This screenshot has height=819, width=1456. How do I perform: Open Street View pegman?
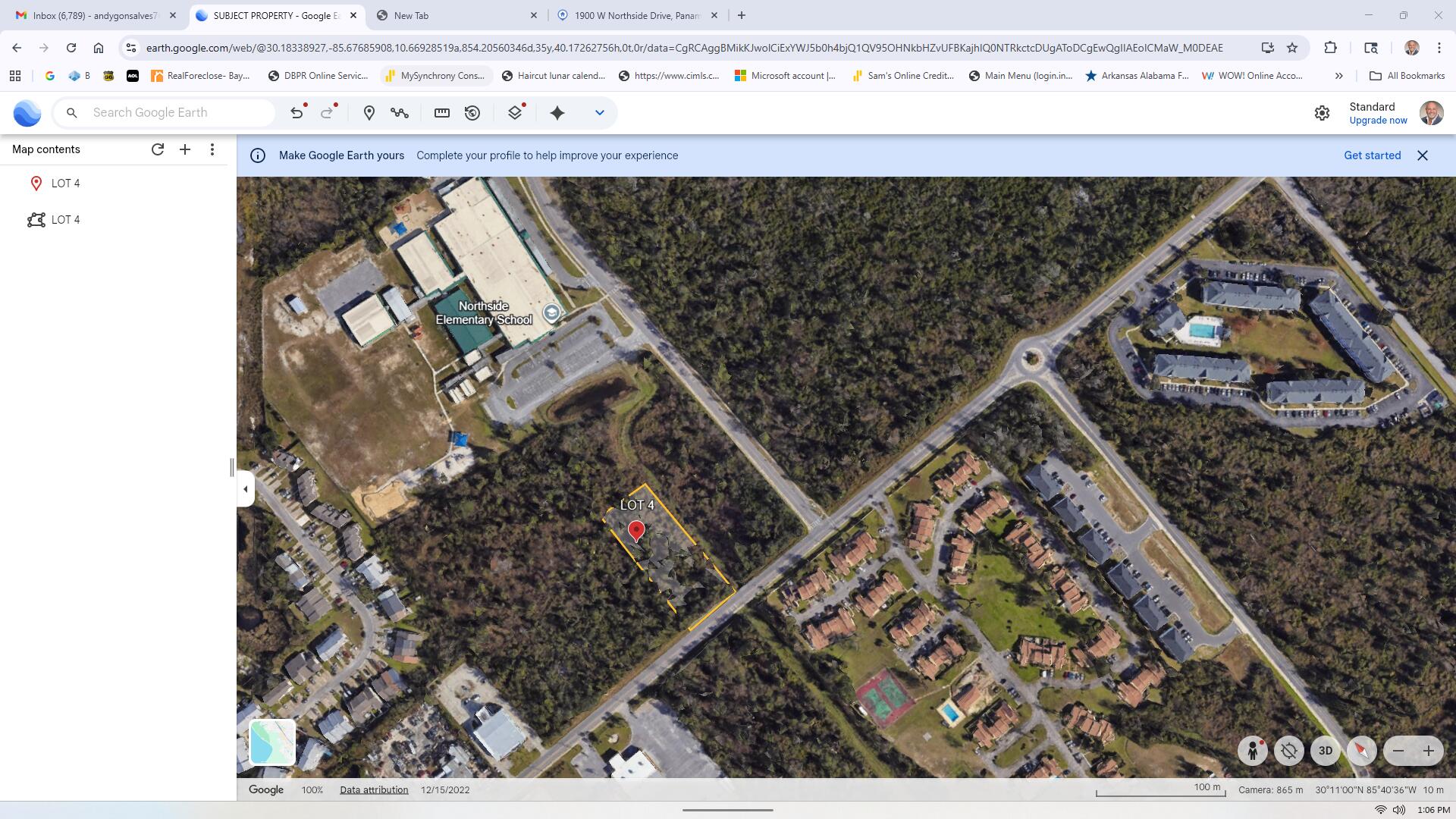tap(1252, 751)
